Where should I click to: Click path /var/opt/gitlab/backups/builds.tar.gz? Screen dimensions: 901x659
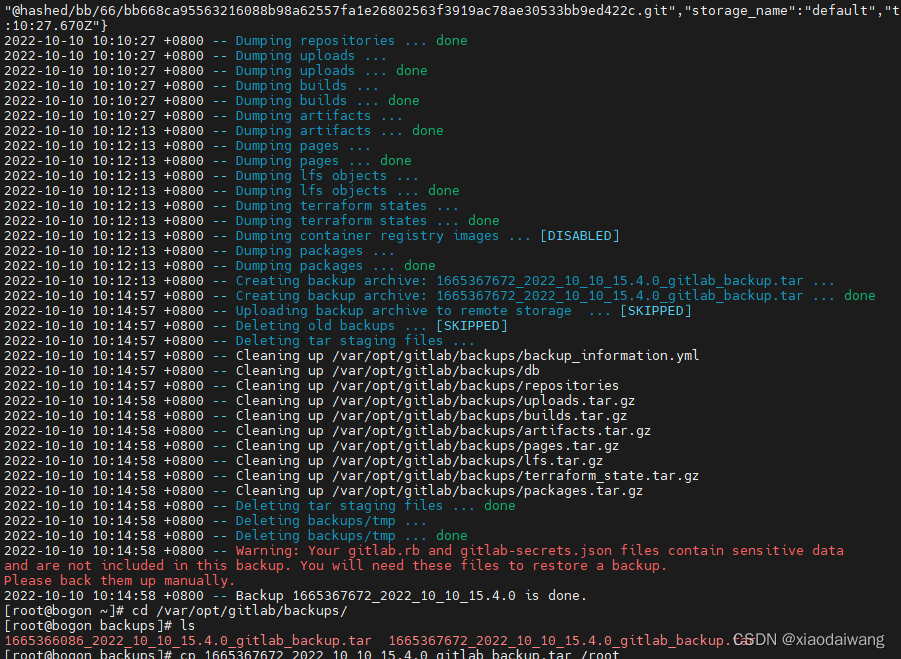click(x=479, y=415)
